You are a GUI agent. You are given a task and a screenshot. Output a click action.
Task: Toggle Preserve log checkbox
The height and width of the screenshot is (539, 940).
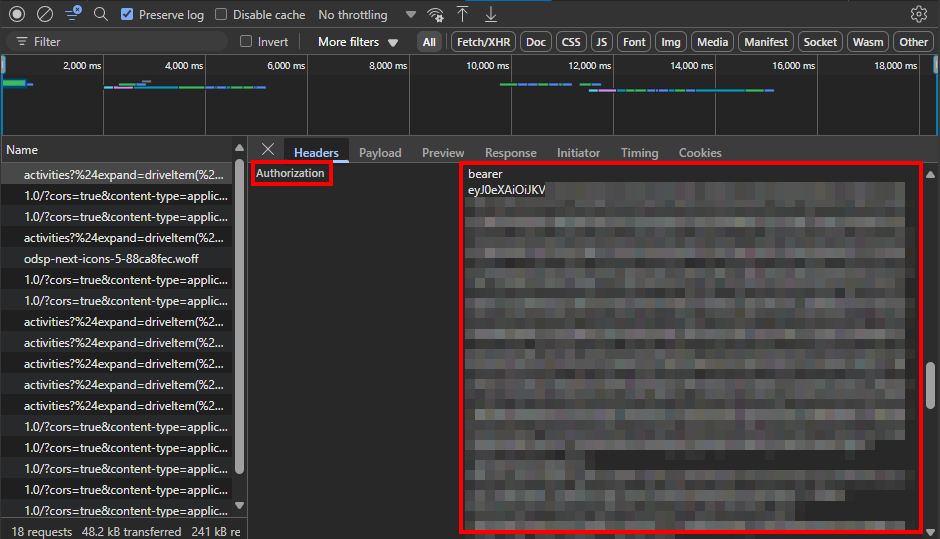point(127,14)
